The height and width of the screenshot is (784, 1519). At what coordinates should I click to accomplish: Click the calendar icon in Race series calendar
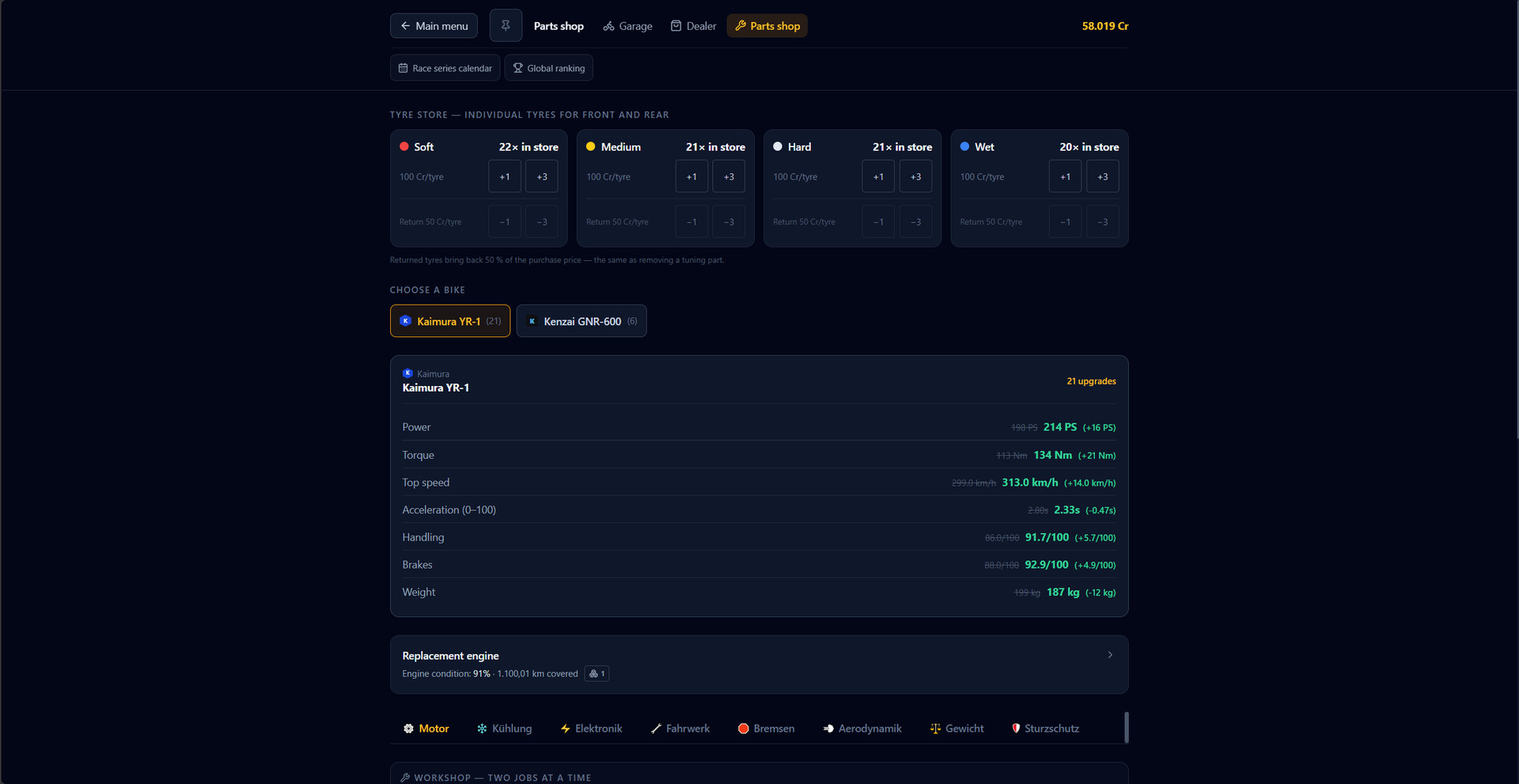(x=403, y=68)
